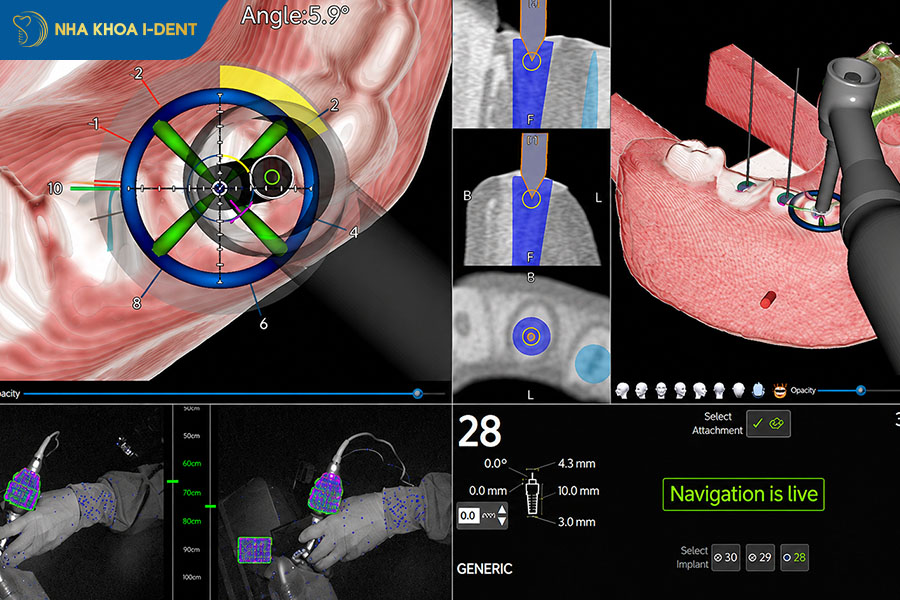
Task: Select the right-profile head view icon
Action: (700, 390)
